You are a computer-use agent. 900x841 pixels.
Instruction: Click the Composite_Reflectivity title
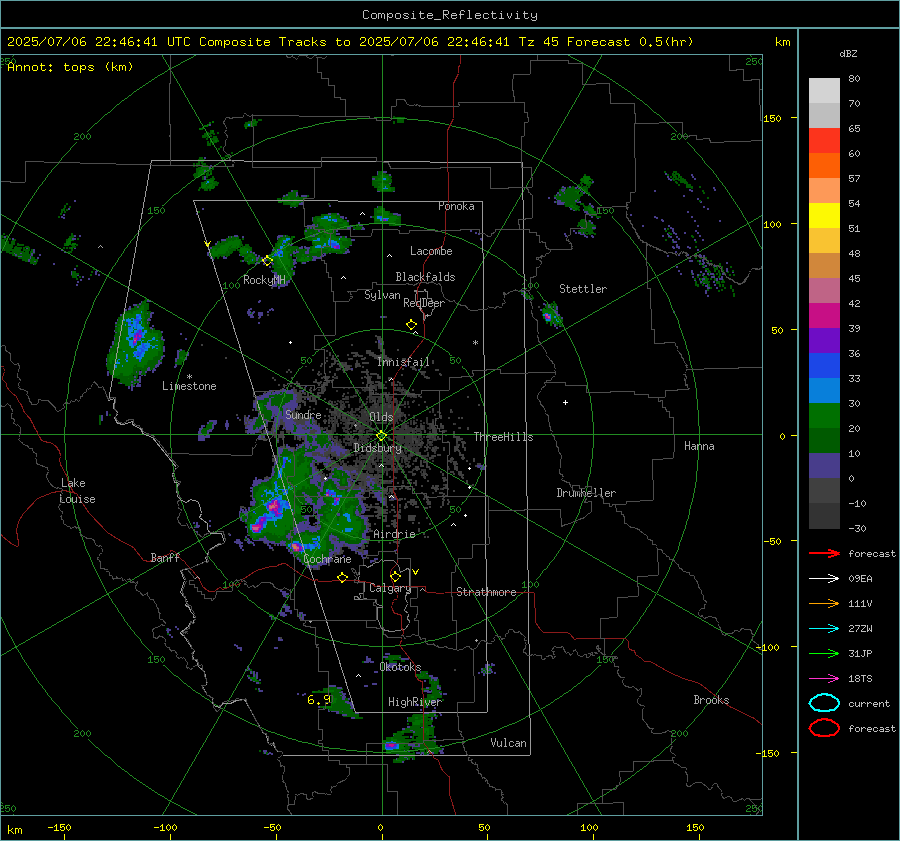pyautogui.click(x=449, y=15)
